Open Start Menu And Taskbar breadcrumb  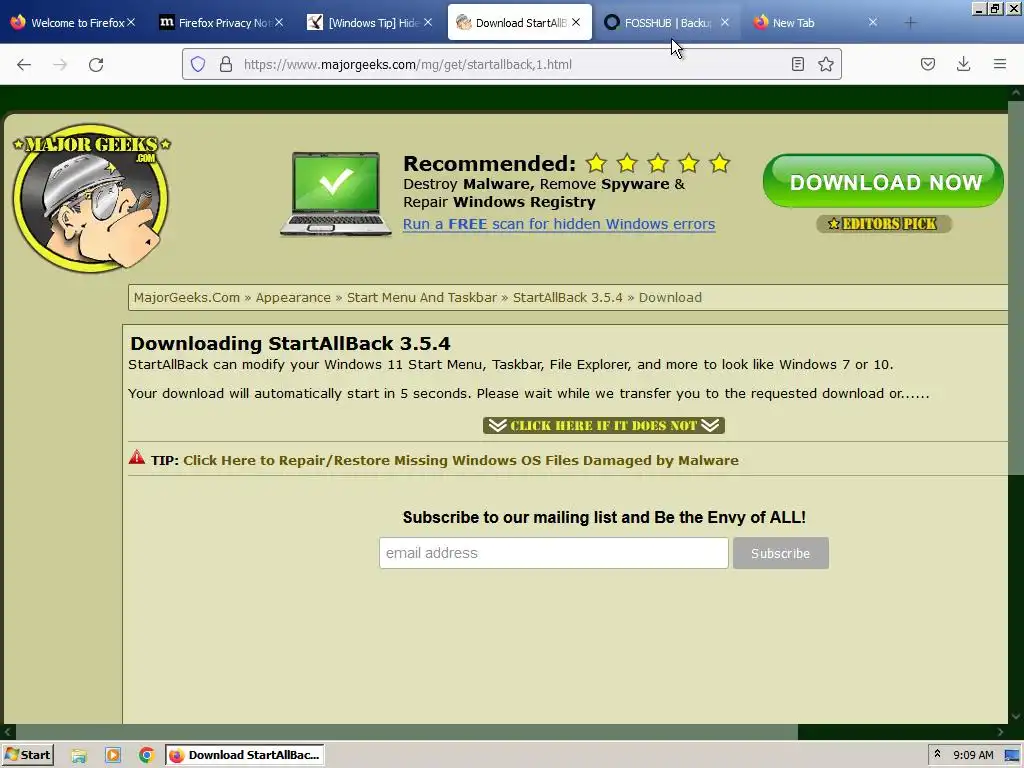tap(422, 298)
